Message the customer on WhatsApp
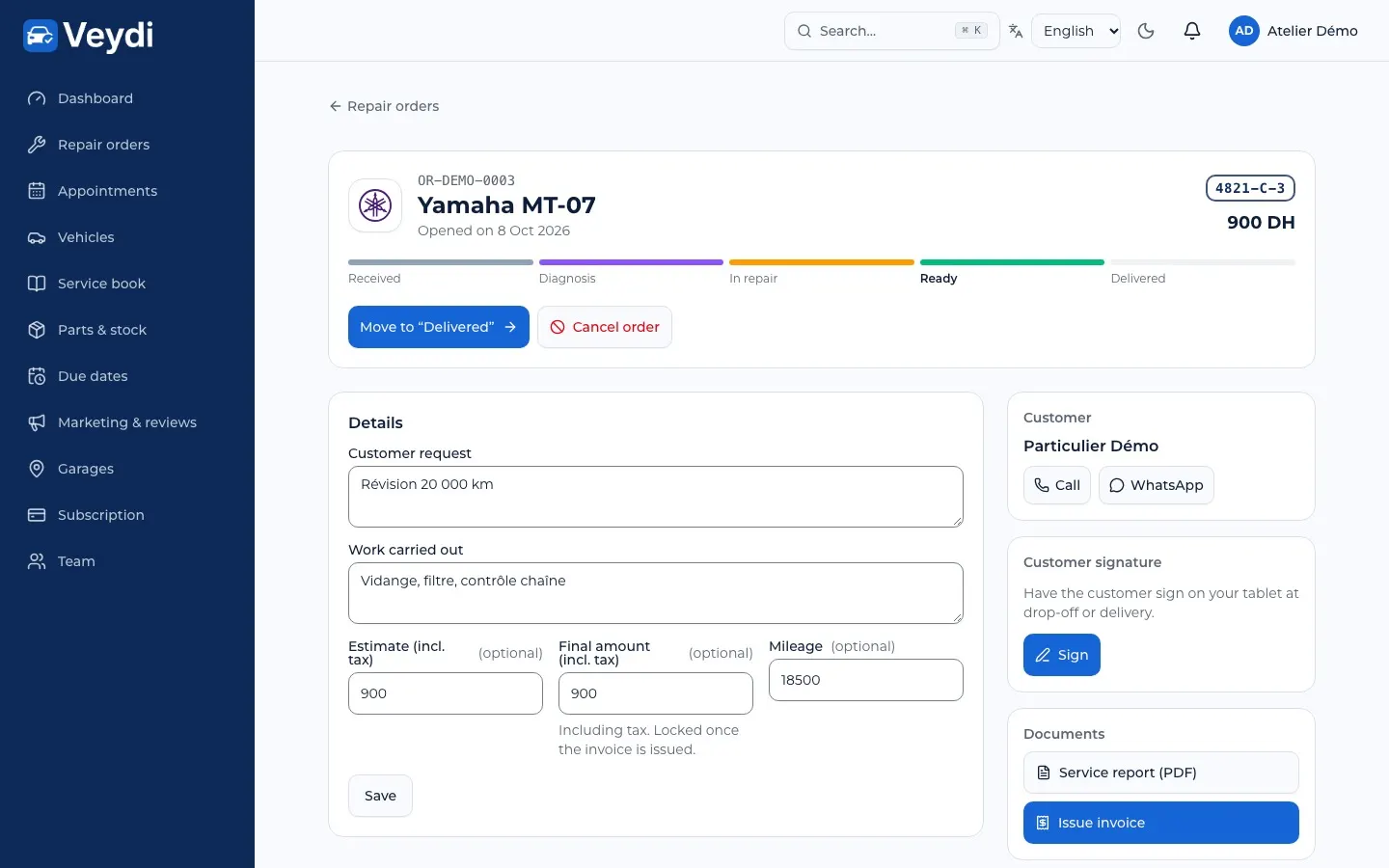 pyautogui.click(x=1157, y=485)
